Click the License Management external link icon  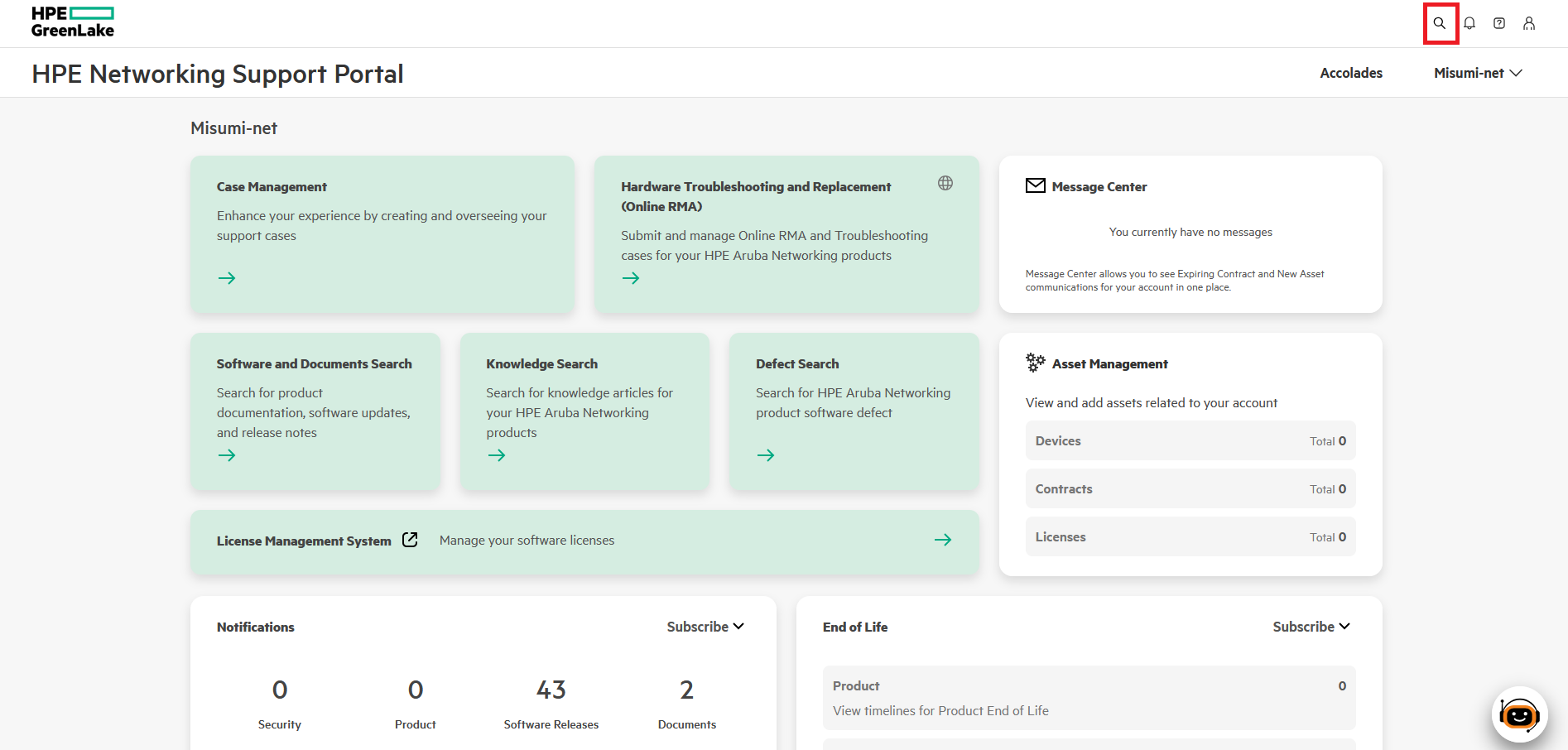coord(410,540)
